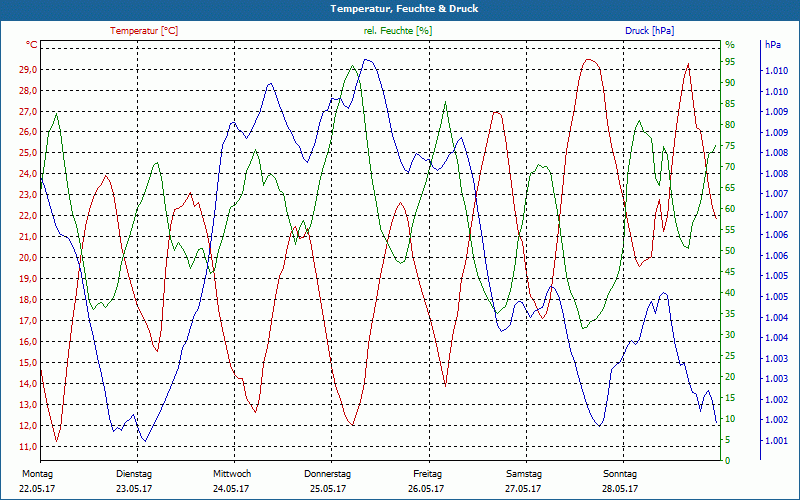The image size is (800, 500).
Task: Click the '24,0' temperature axis value
Action: pos(28,173)
